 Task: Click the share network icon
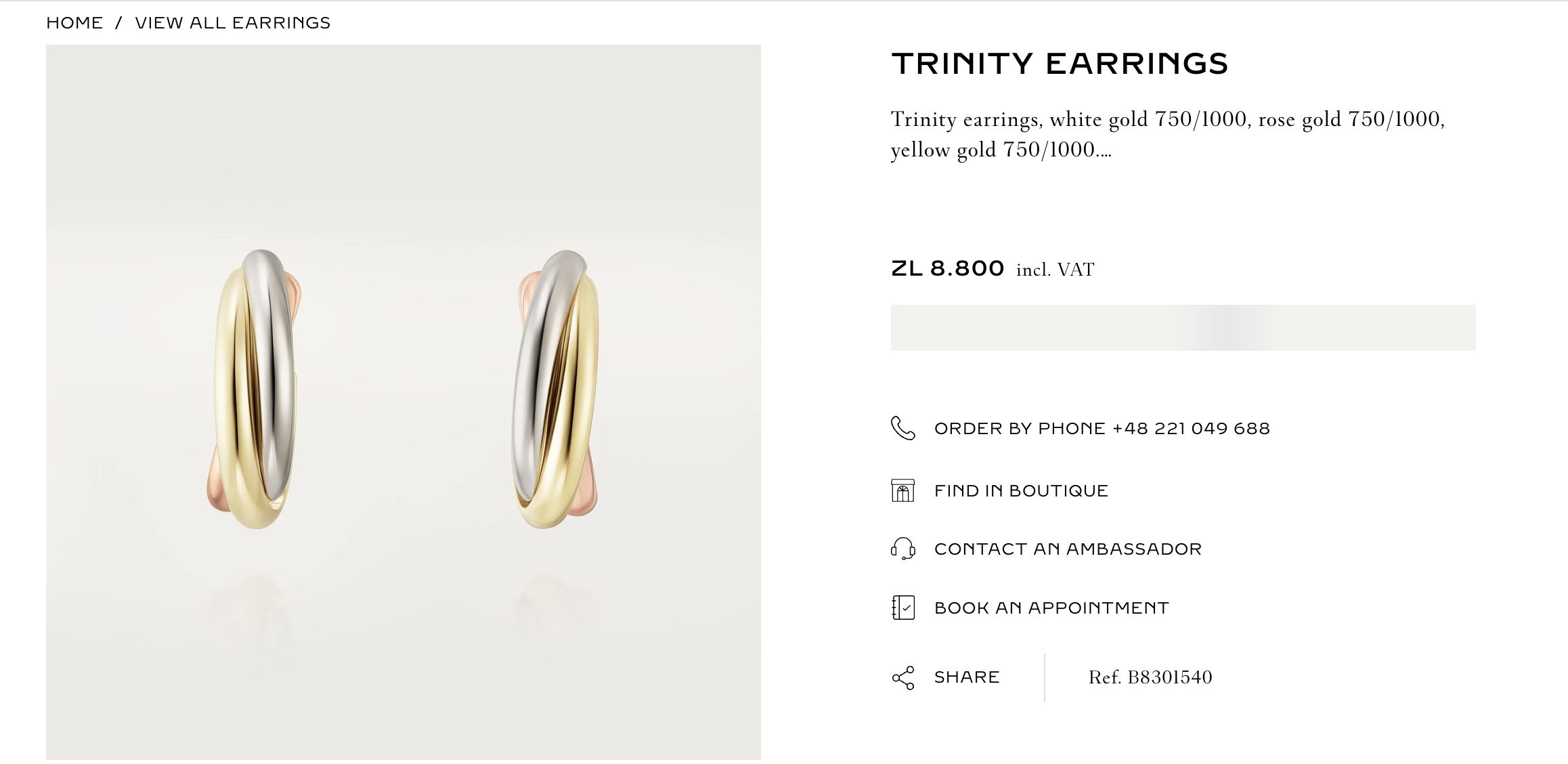click(902, 677)
